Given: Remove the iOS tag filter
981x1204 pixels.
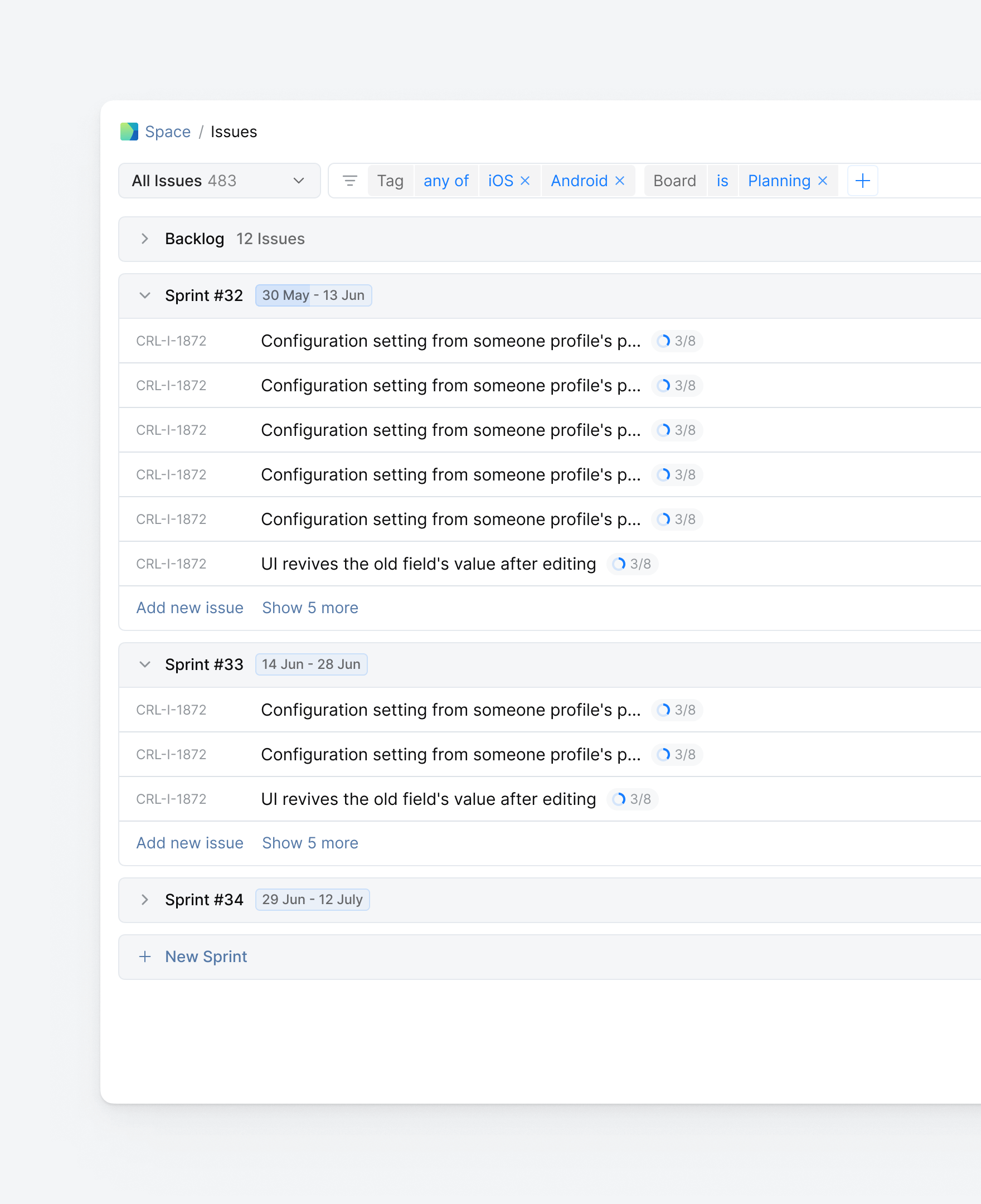Looking at the screenshot, I should 525,181.
